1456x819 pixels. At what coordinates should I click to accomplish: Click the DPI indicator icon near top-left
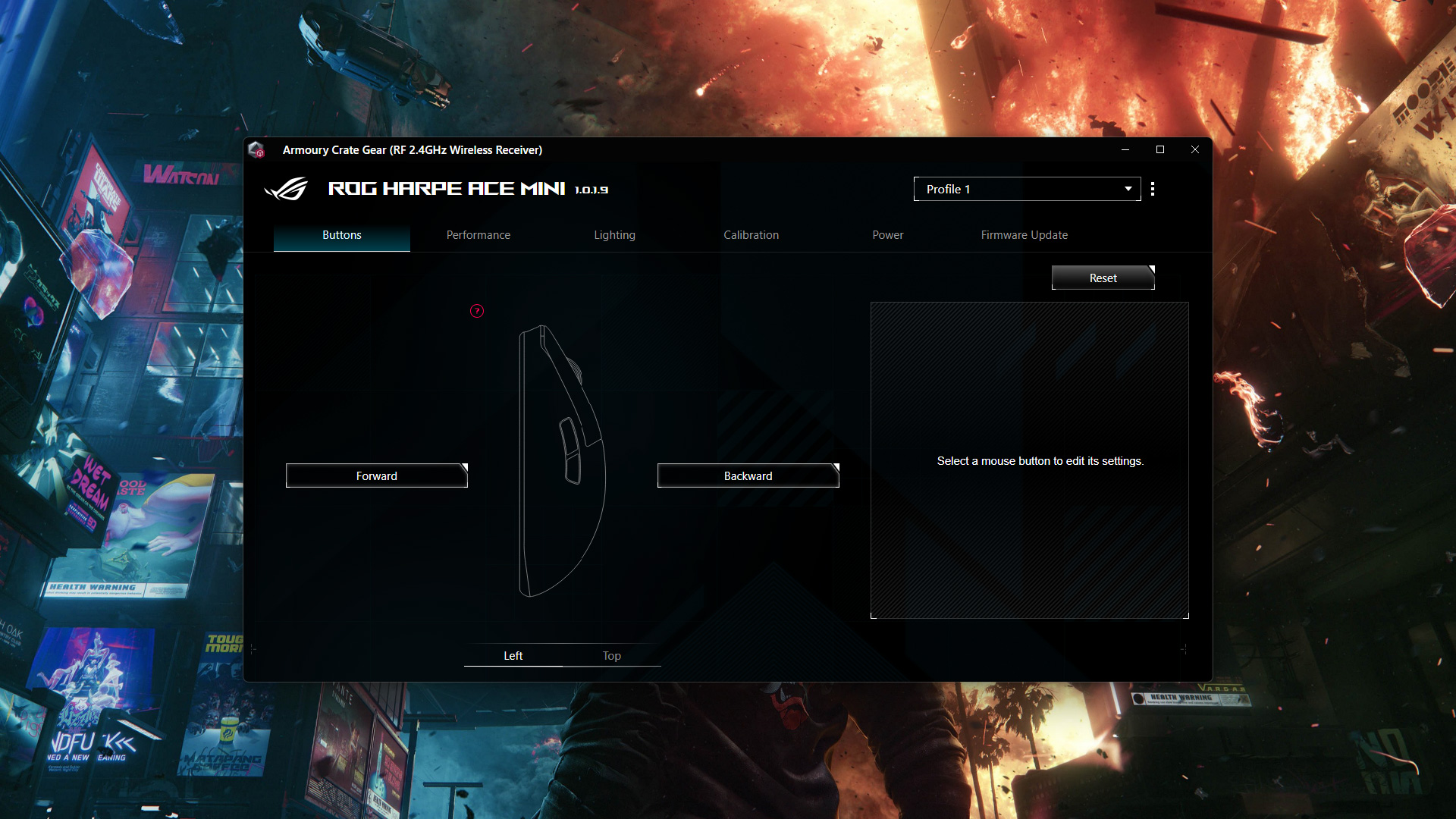coord(477,311)
